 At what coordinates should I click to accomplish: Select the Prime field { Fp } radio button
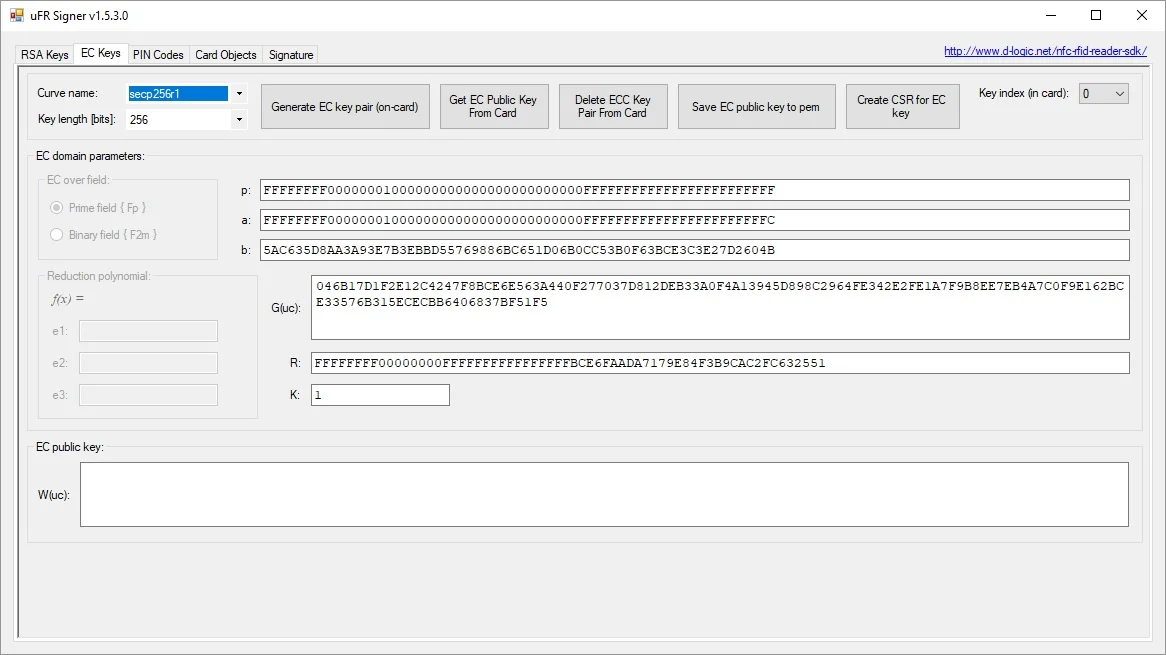click(57, 207)
